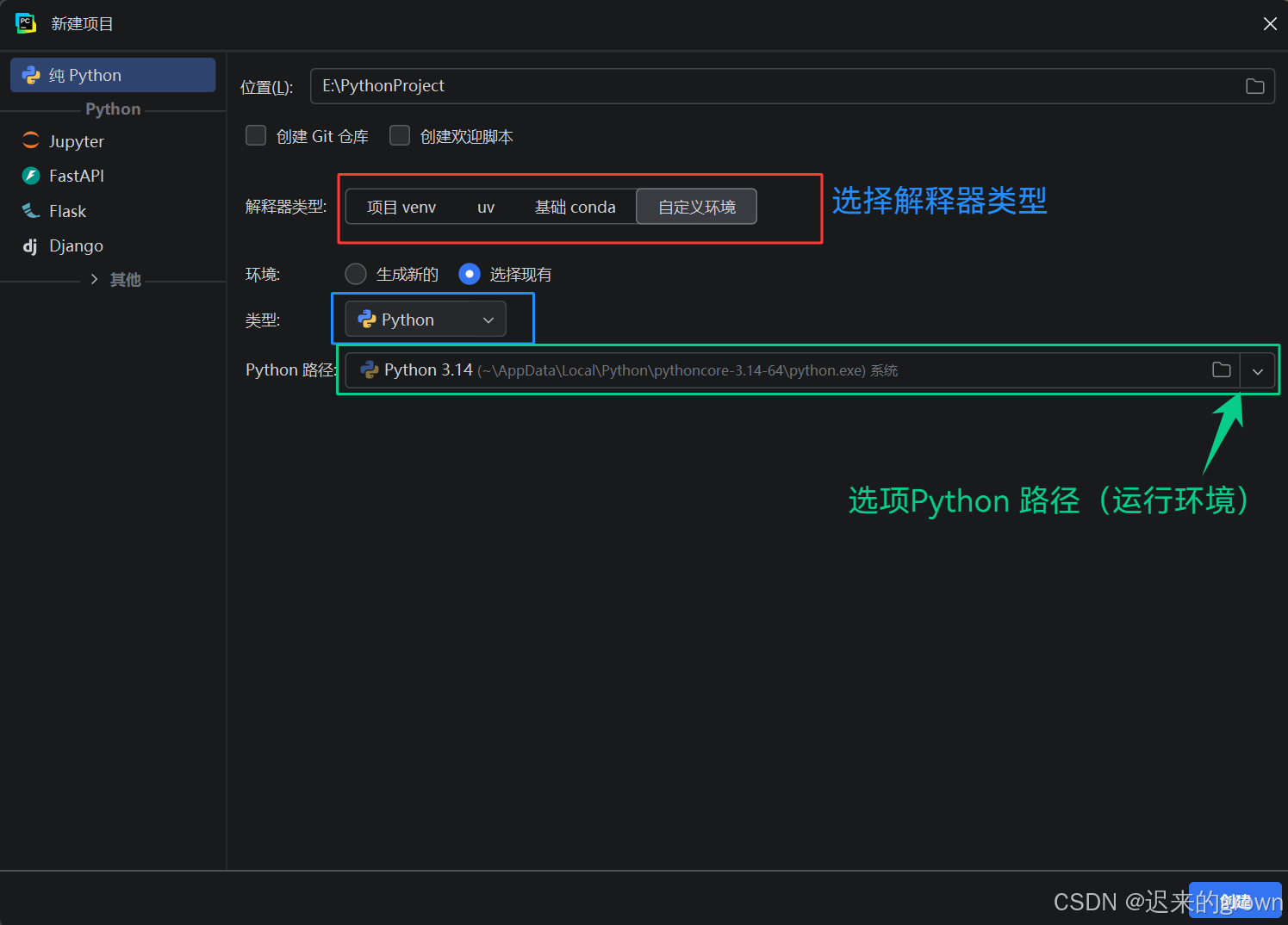Image resolution: width=1288 pixels, height=925 pixels.
Task: Click the Flask icon in the sidebar
Action: (31, 211)
